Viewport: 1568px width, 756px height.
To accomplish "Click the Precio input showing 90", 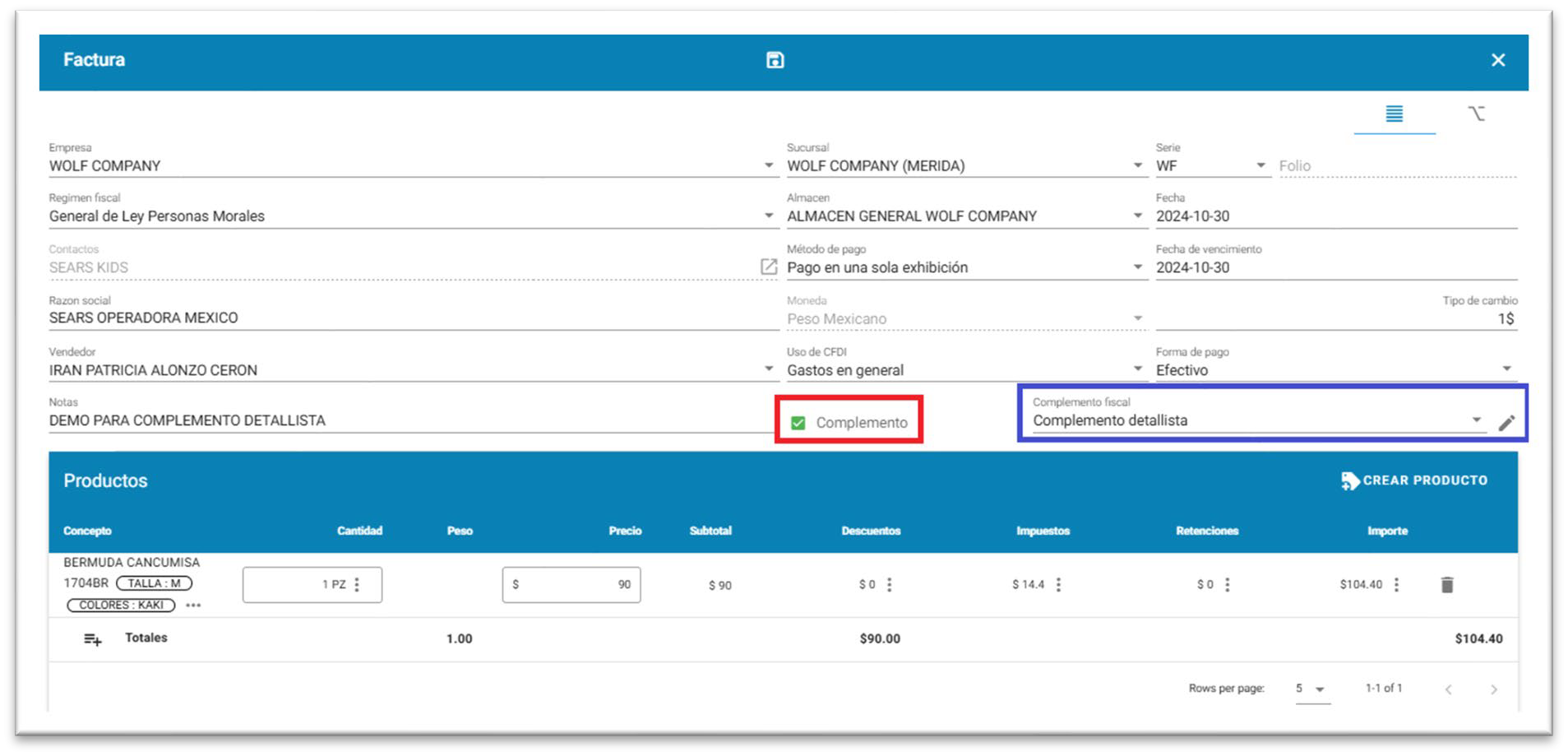I will (571, 584).
